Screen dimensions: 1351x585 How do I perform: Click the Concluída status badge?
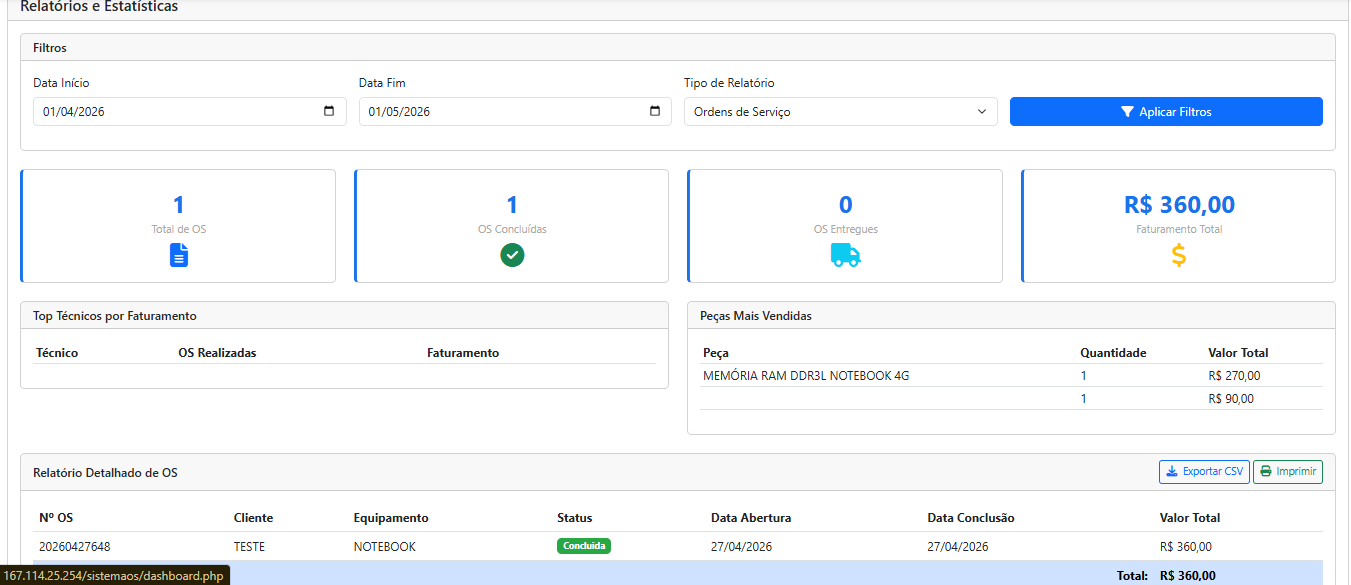tap(584, 546)
